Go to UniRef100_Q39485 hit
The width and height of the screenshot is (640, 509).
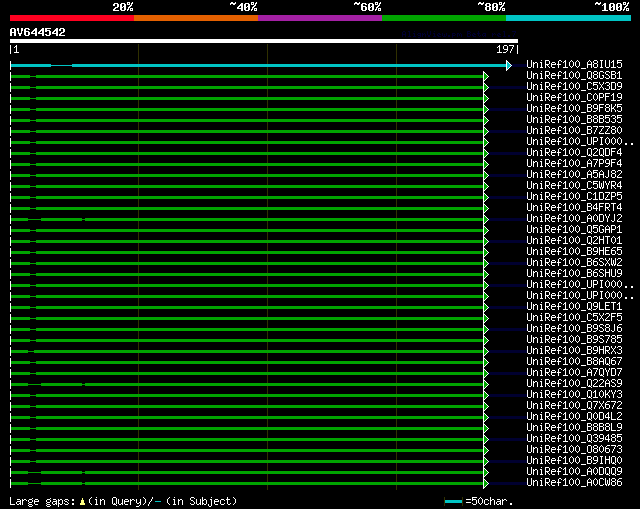tap(574, 439)
